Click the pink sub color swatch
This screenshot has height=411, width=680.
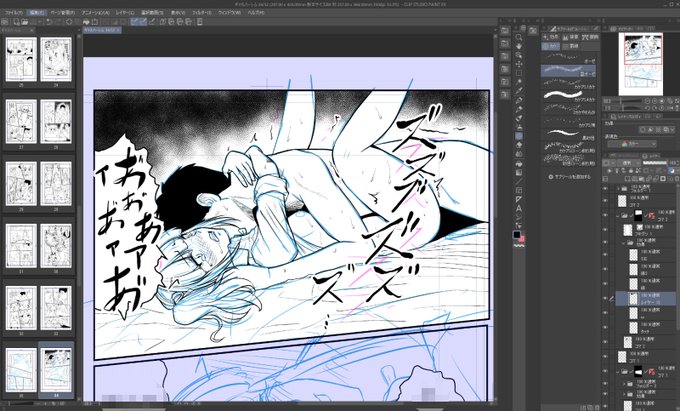(x=522, y=239)
